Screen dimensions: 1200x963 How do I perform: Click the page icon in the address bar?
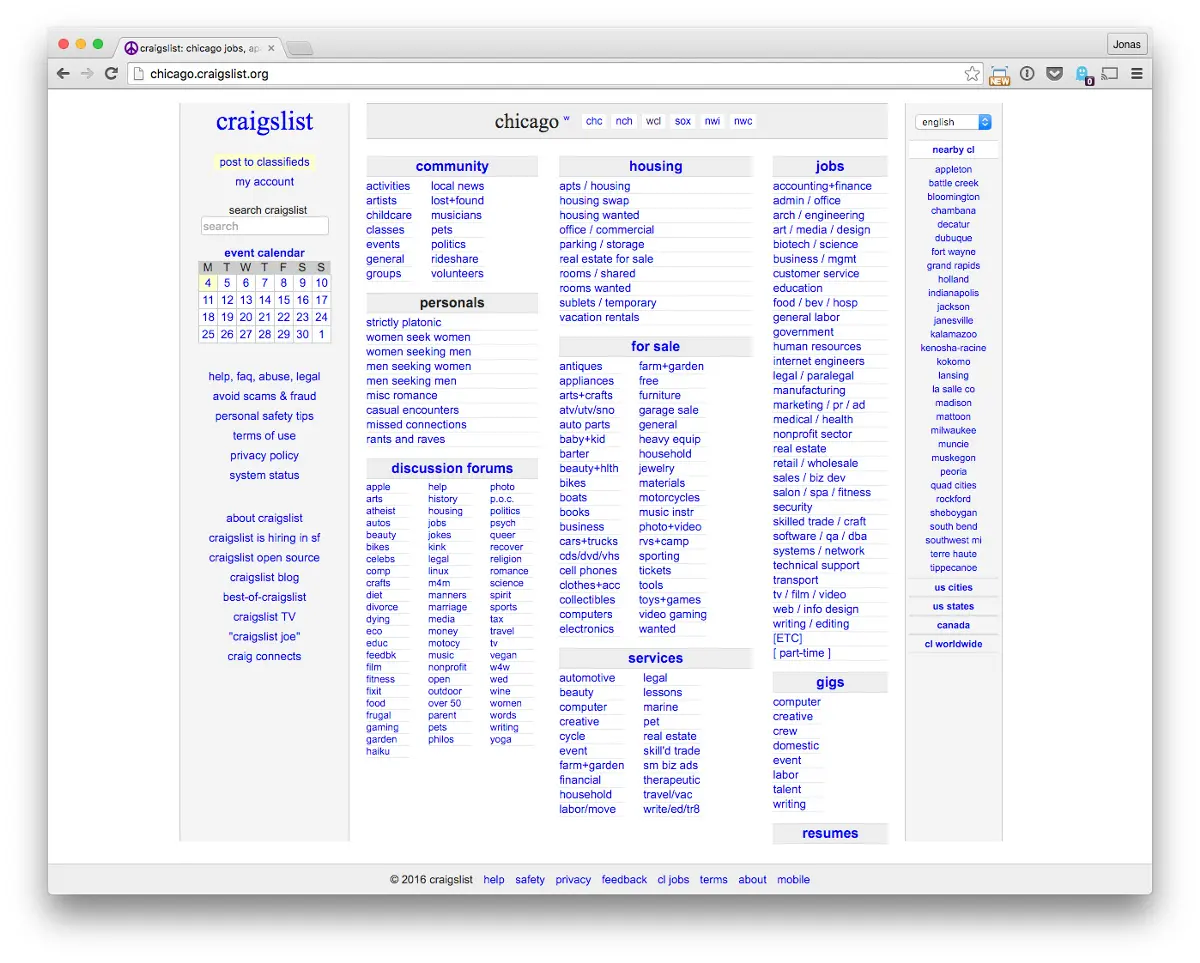pos(139,73)
